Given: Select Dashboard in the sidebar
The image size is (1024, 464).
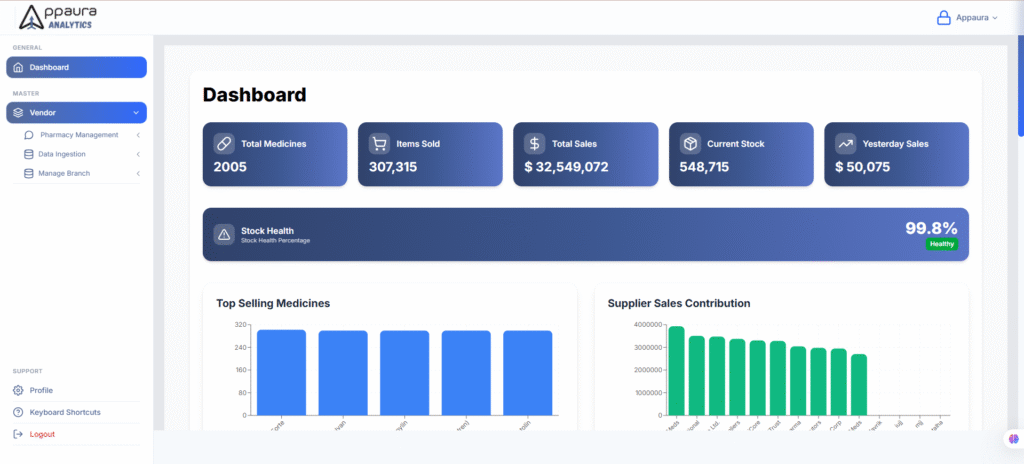Looking at the screenshot, I should [x=76, y=67].
